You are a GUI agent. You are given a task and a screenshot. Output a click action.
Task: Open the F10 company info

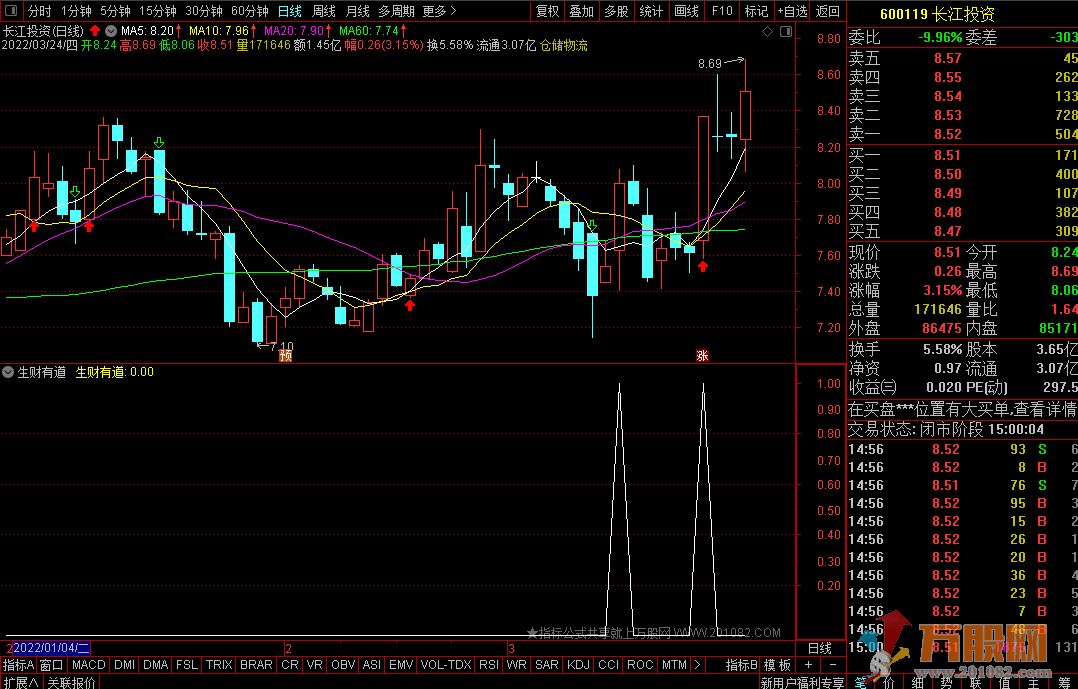pyautogui.click(x=721, y=11)
